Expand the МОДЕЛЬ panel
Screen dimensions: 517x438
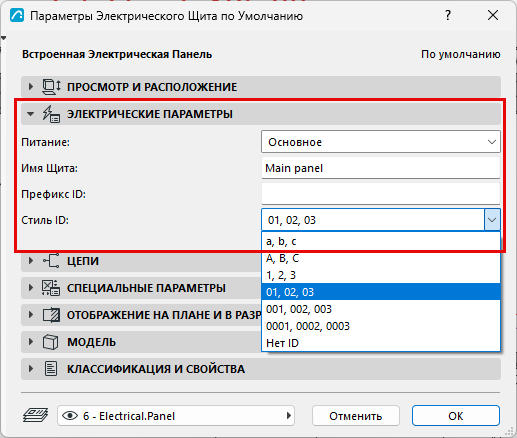tap(31, 342)
